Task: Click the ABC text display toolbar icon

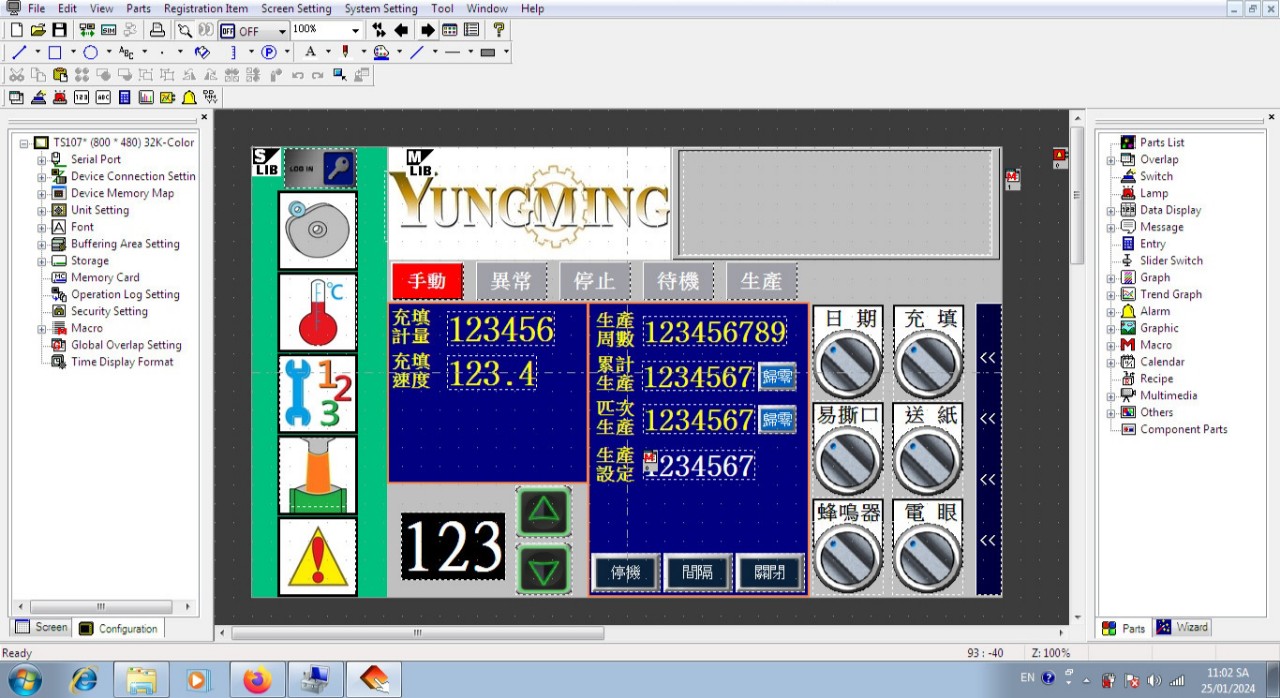Action: (x=103, y=97)
